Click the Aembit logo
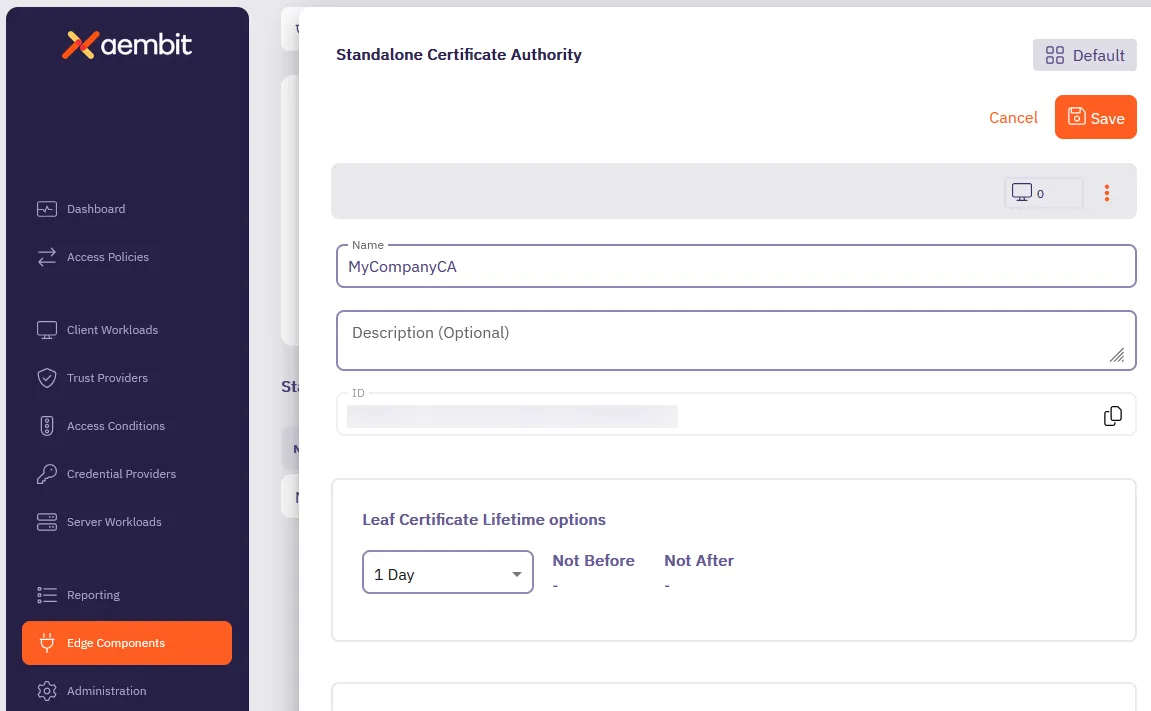 tap(127, 44)
